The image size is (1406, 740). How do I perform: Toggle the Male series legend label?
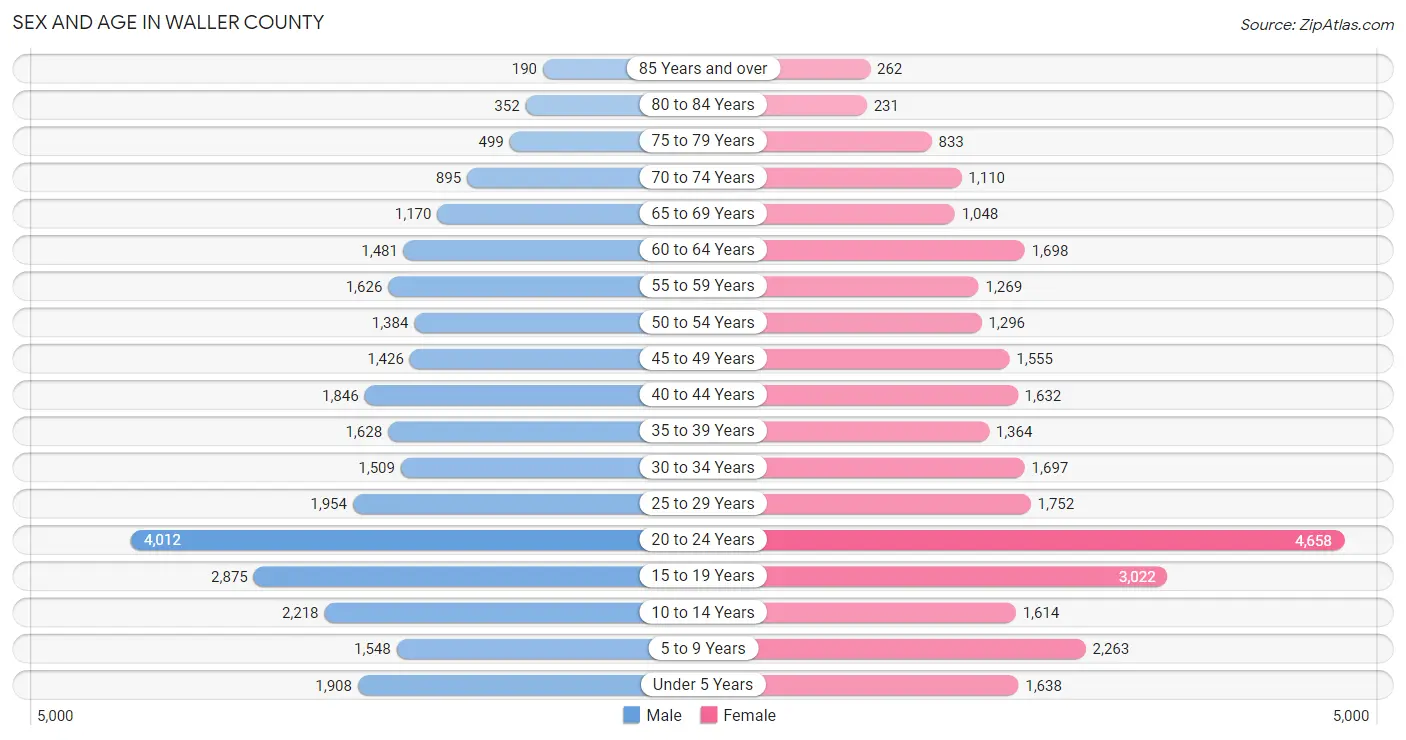[664, 715]
